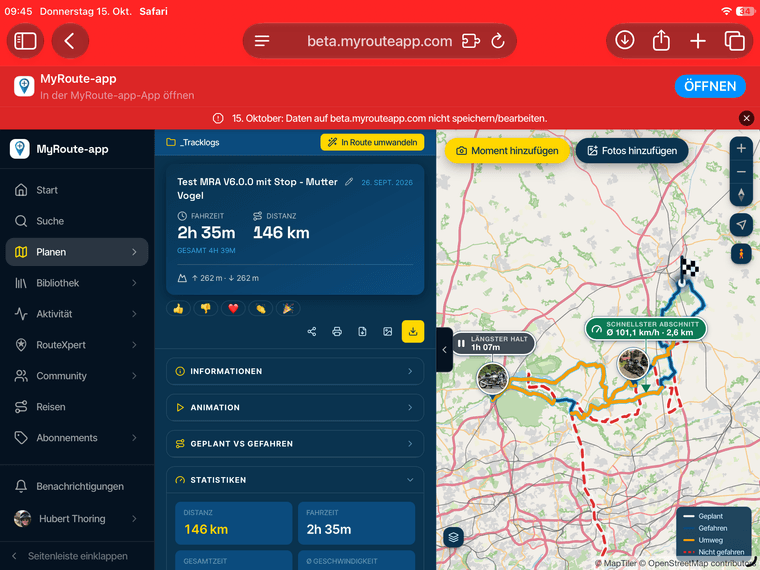Screen dimensions: 760x570
Task: Zoom in on the map
Action: (741, 148)
